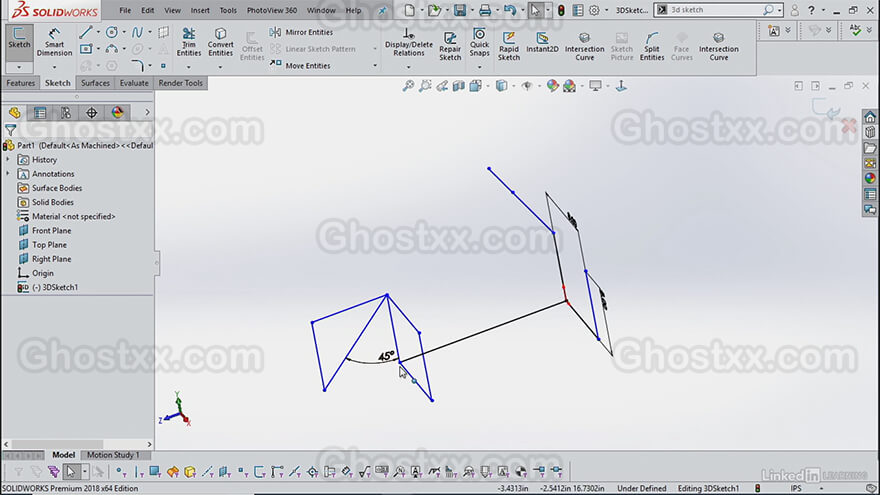Open the DisplayManager tab
Viewport: 880px width, 495px height.
click(x=117, y=113)
